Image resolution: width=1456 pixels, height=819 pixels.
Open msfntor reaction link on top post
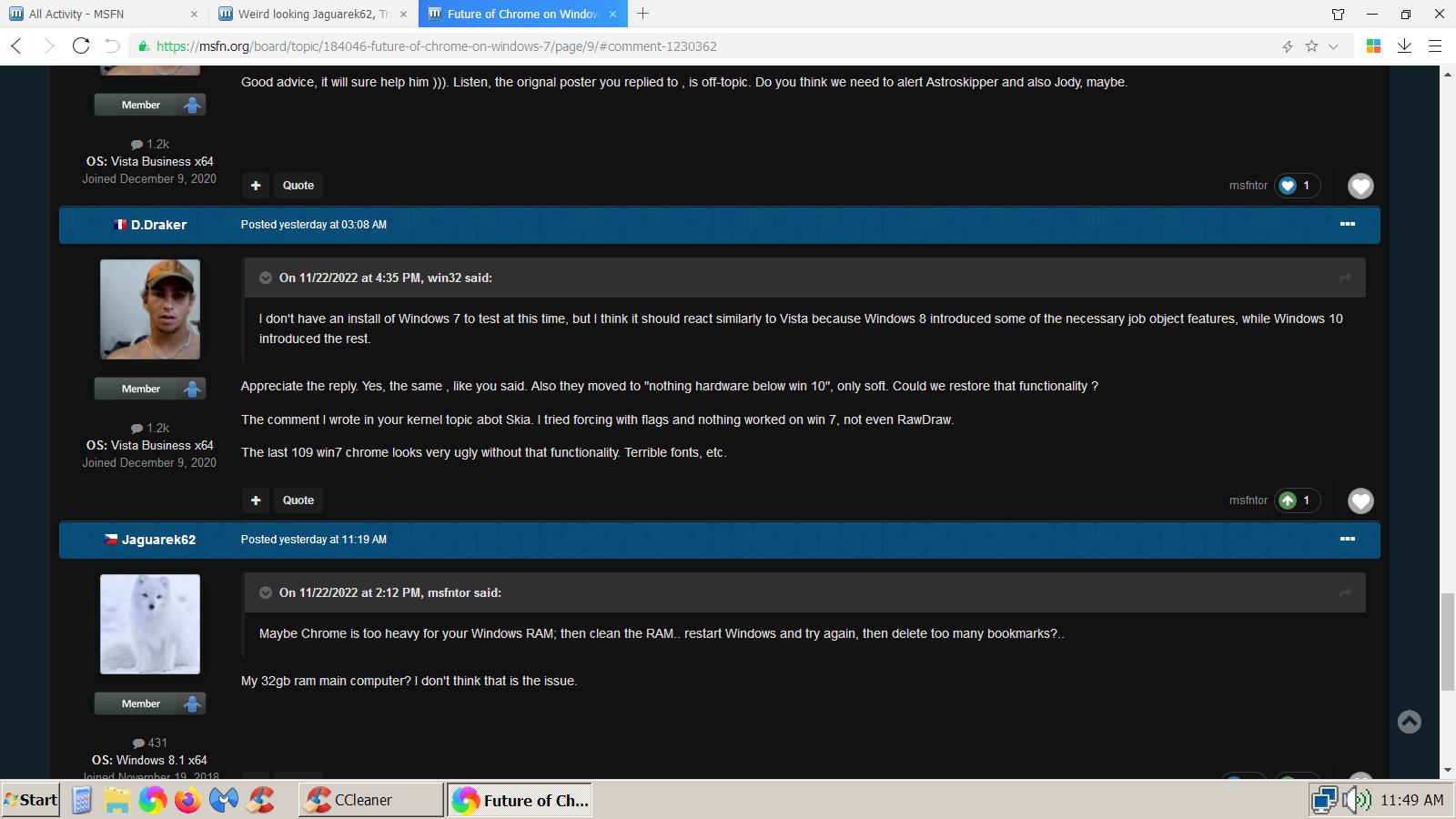pyautogui.click(x=1248, y=186)
